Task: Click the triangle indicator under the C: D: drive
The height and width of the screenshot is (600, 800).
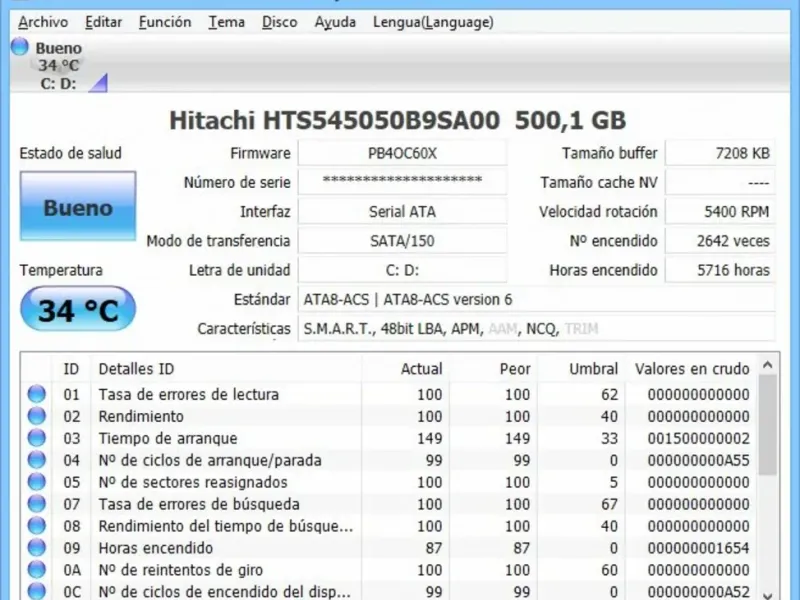Action: pyautogui.click(x=98, y=83)
